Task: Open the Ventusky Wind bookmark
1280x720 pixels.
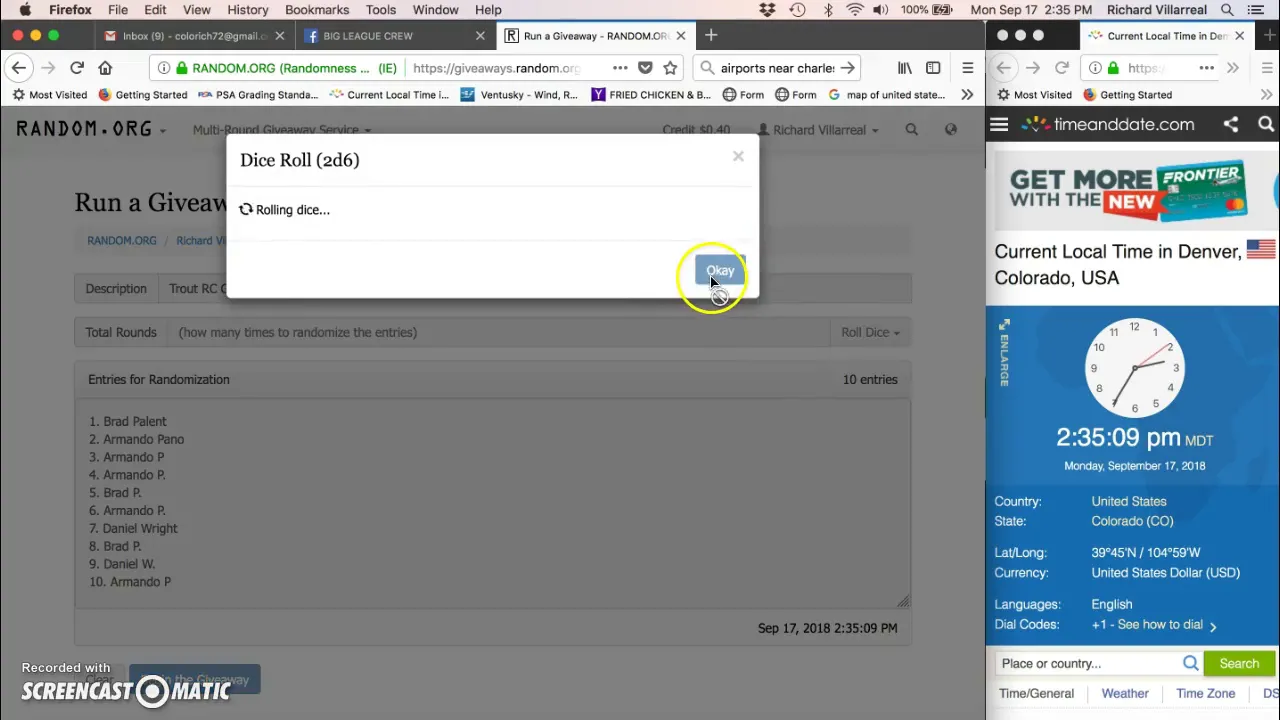Action: 519,95
